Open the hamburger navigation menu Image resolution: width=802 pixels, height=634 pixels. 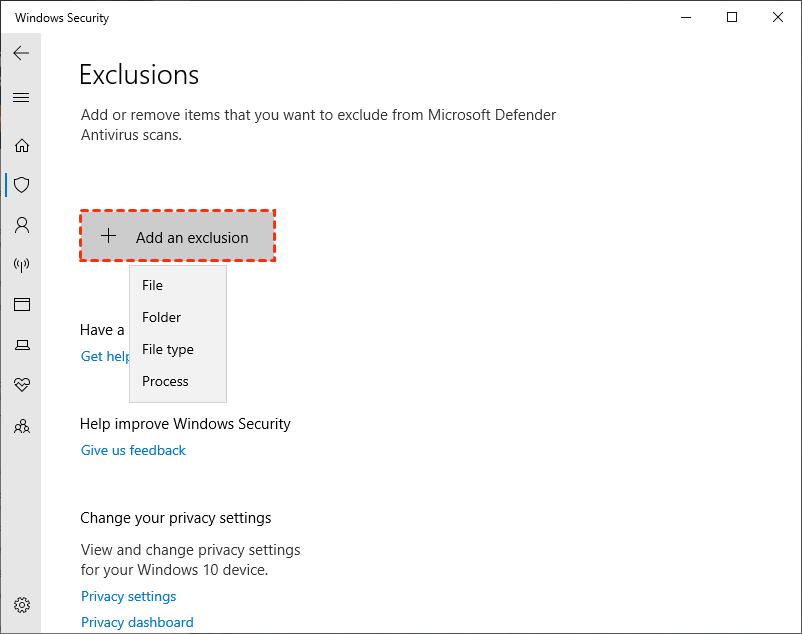[x=21, y=97]
